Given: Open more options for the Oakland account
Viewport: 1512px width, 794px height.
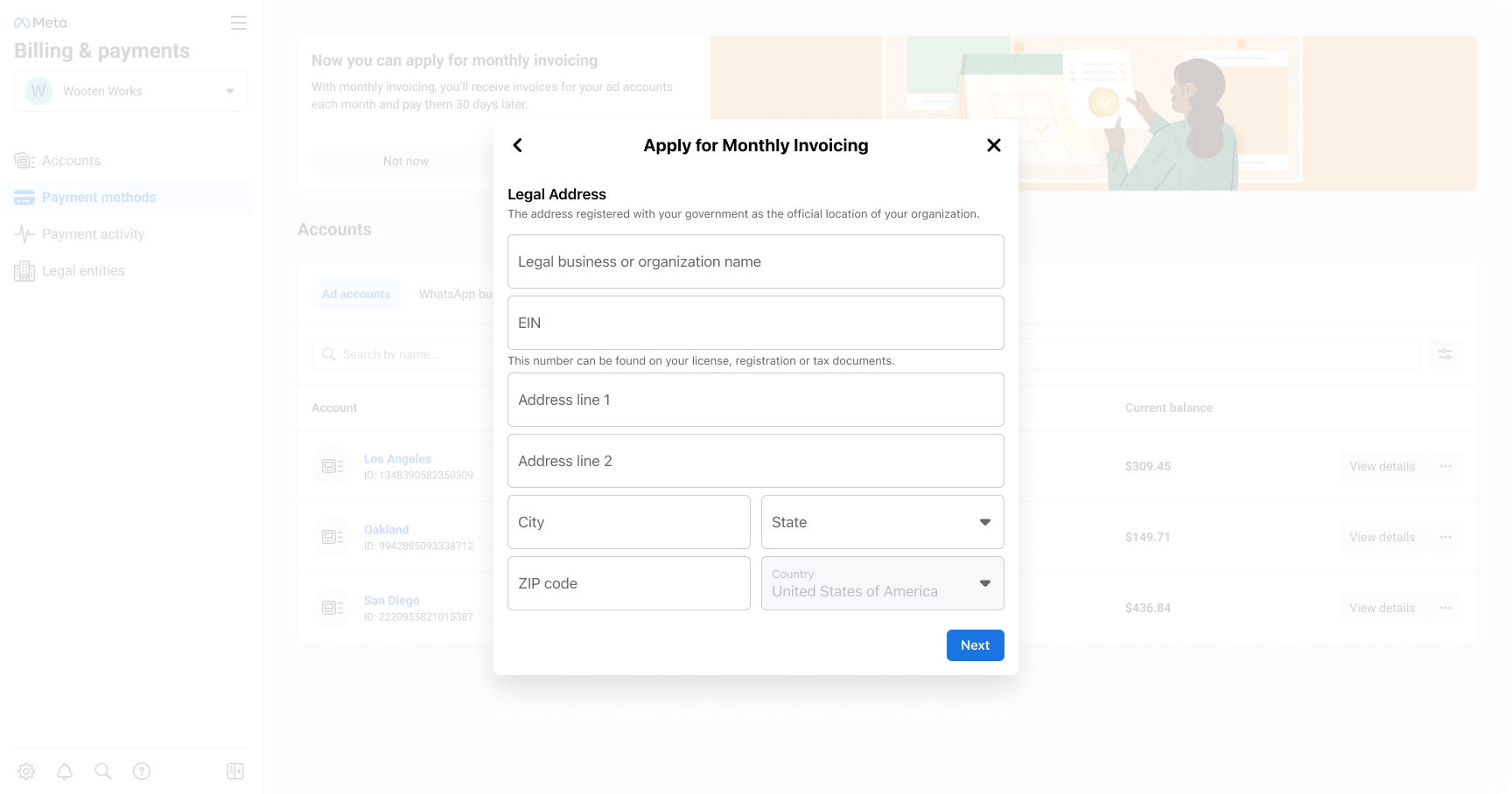Looking at the screenshot, I should [1445, 537].
